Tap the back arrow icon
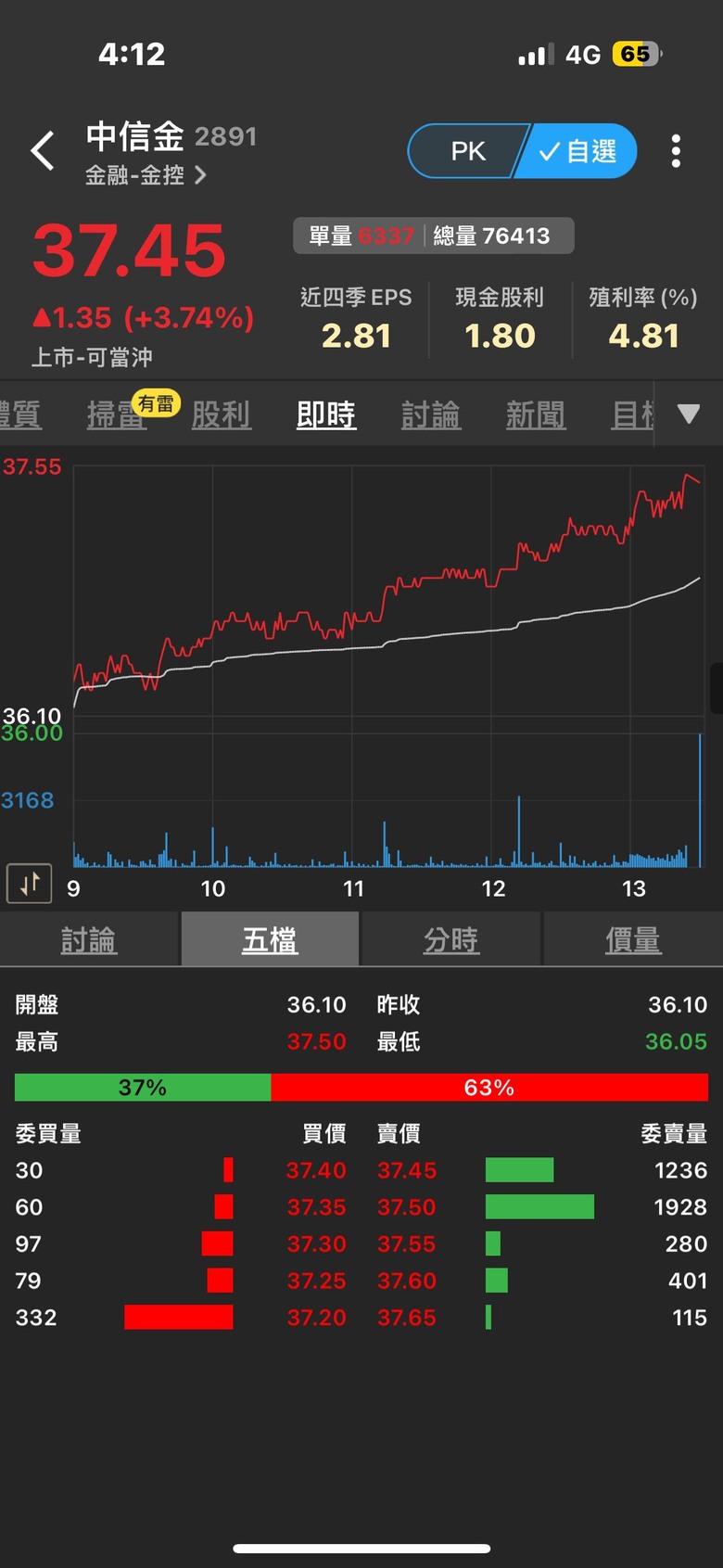The height and width of the screenshot is (1568, 723). click(43, 151)
